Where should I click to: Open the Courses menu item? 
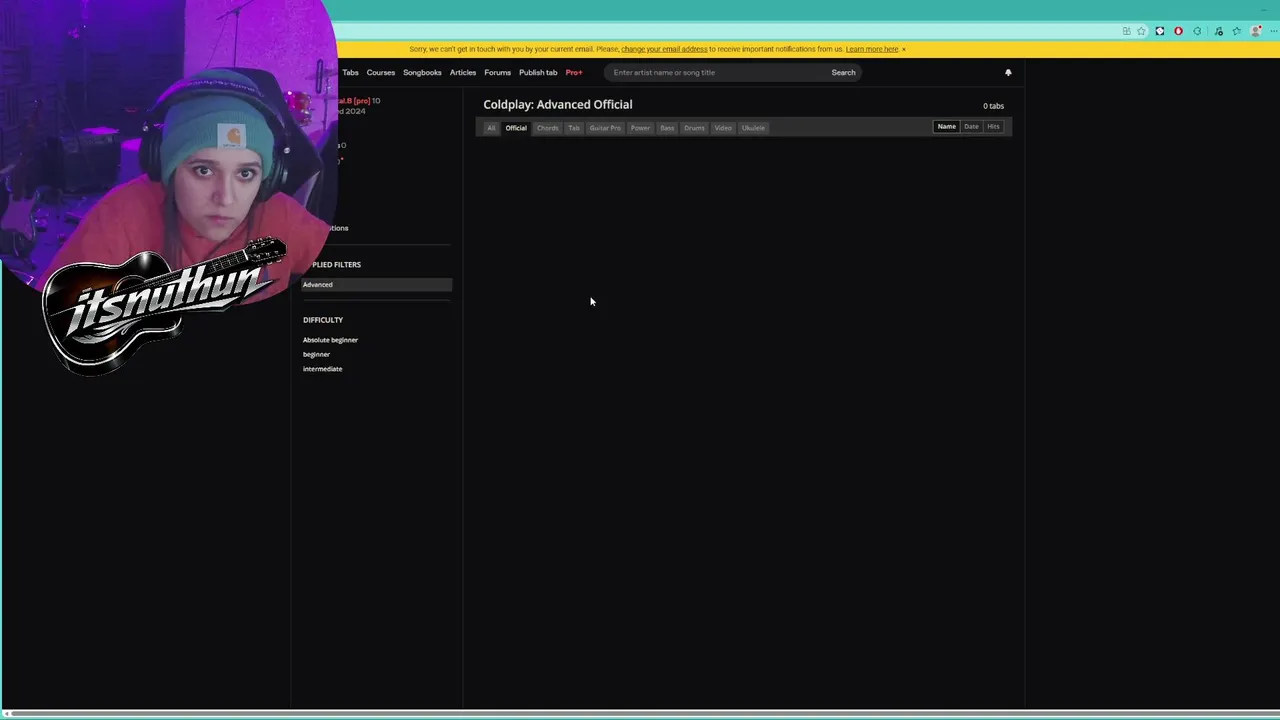[x=381, y=72]
